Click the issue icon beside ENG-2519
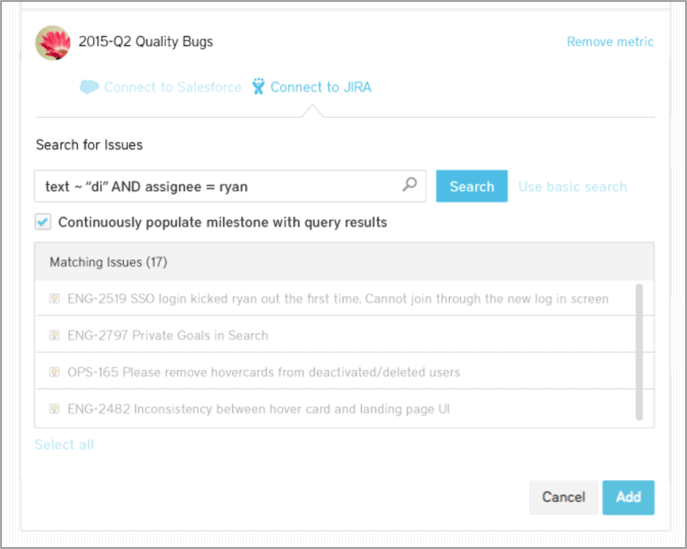The image size is (687, 549). pyautogui.click(x=54, y=299)
